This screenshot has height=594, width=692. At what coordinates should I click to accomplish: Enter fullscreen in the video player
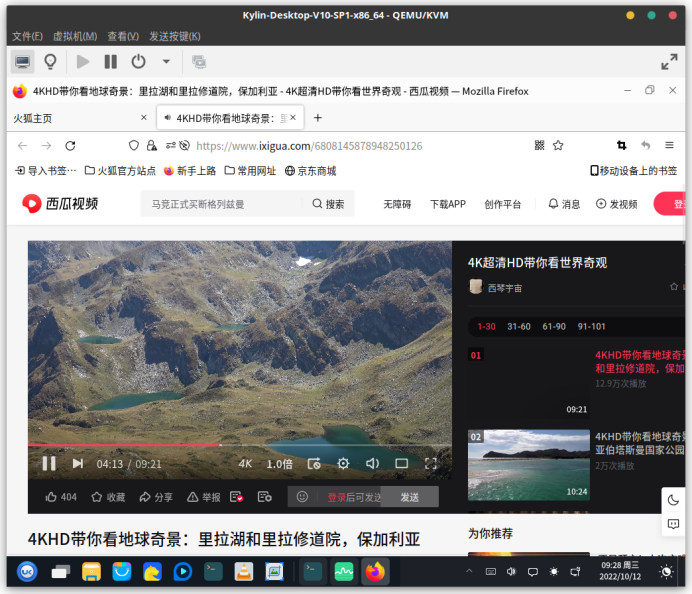point(431,463)
